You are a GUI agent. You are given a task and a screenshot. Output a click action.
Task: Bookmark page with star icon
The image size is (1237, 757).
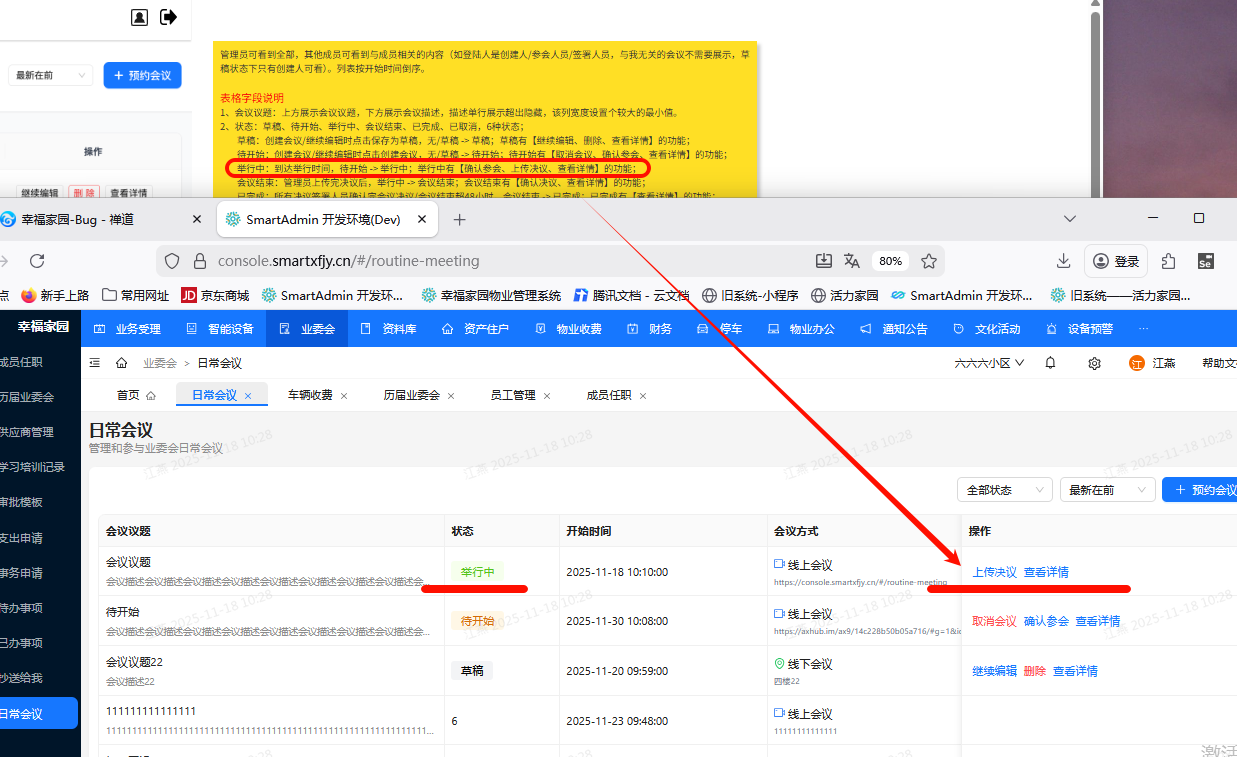coord(929,261)
